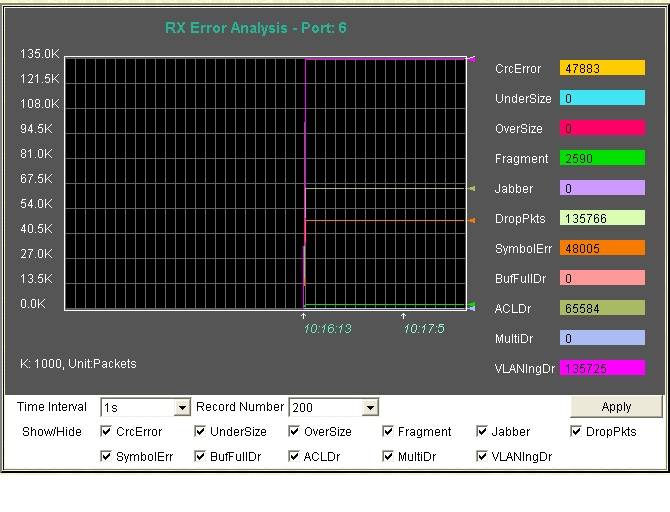Click the magenta VLANIngDr counter swatch
Screen dimensions: 670x512
[x=602, y=368]
